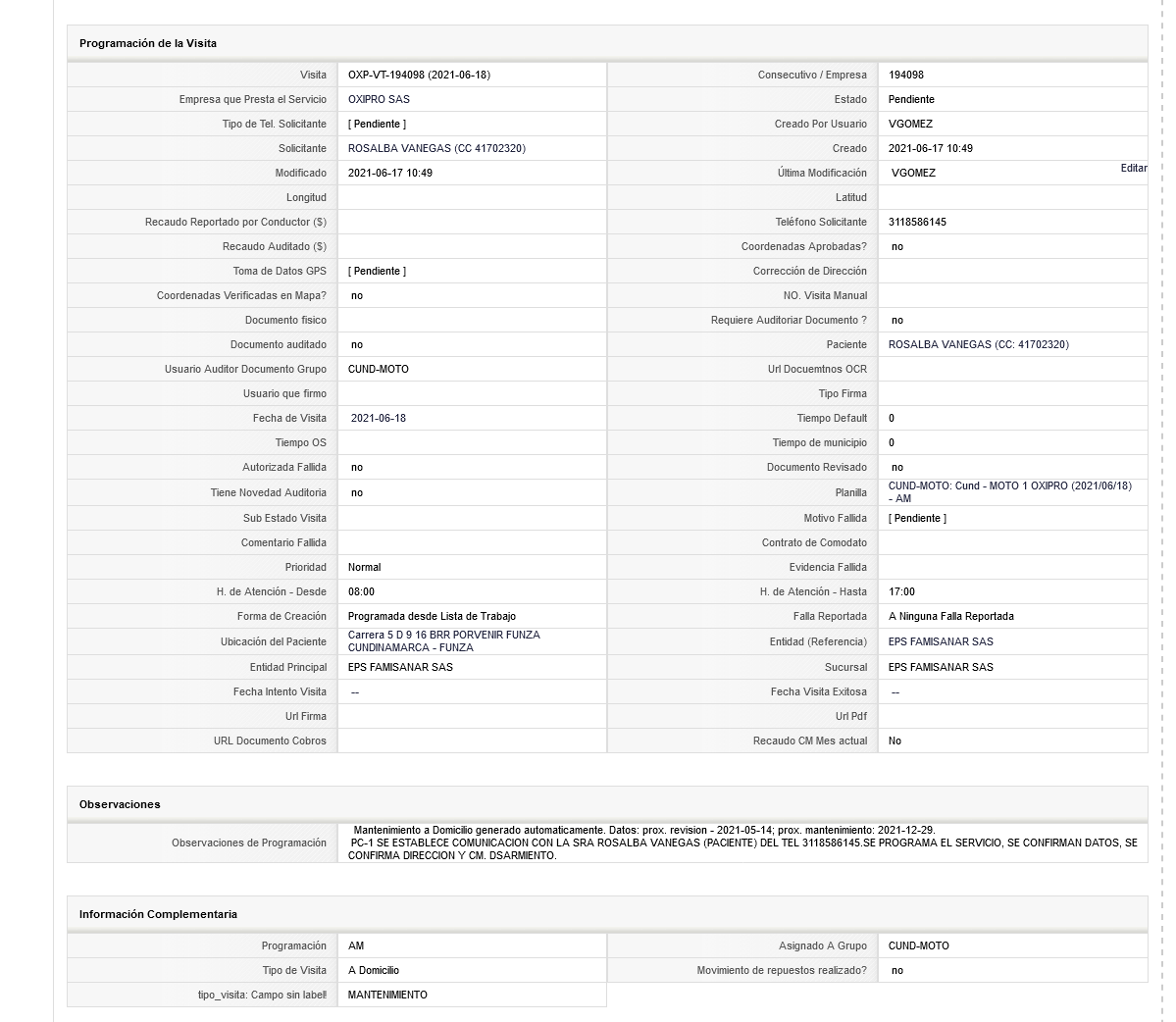Select Tiempo de municipio value 0
Image resolution: width=1176 pixels, height=1022 pixels.
[x=891, y=443]
